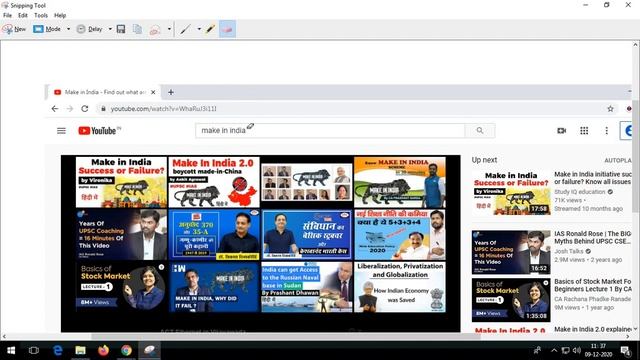Open Liberalization, Privatization and Globalization thumbnail
640x360 pixels.
[400, 287]
